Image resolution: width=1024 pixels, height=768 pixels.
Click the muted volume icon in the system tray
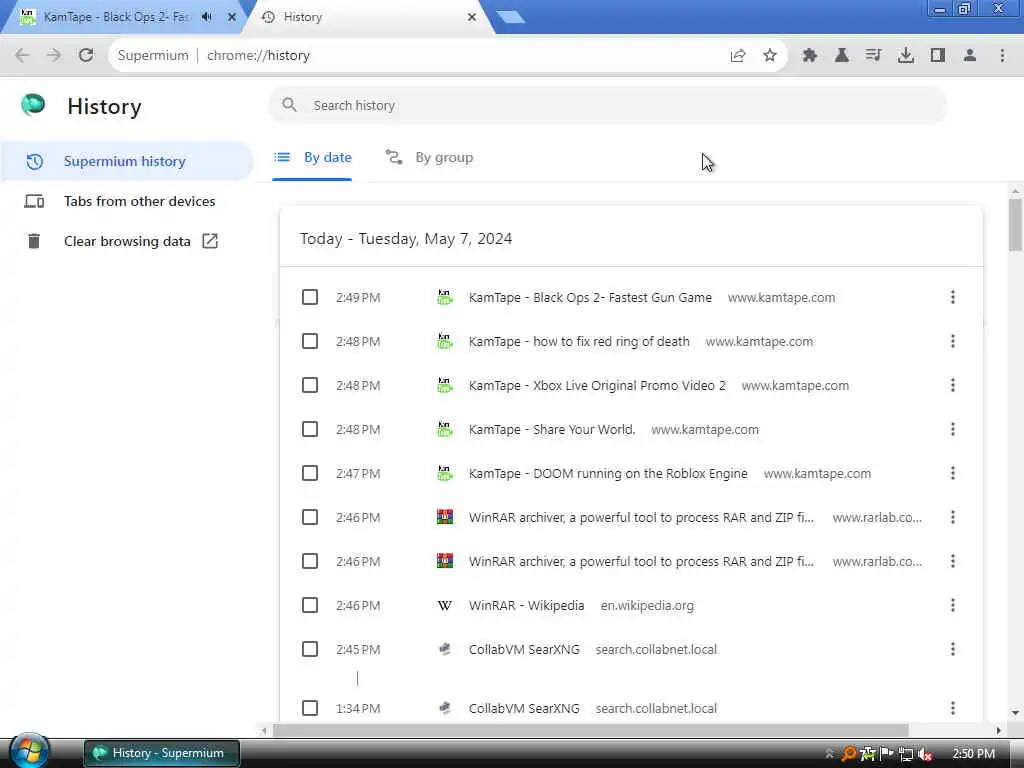925,754
